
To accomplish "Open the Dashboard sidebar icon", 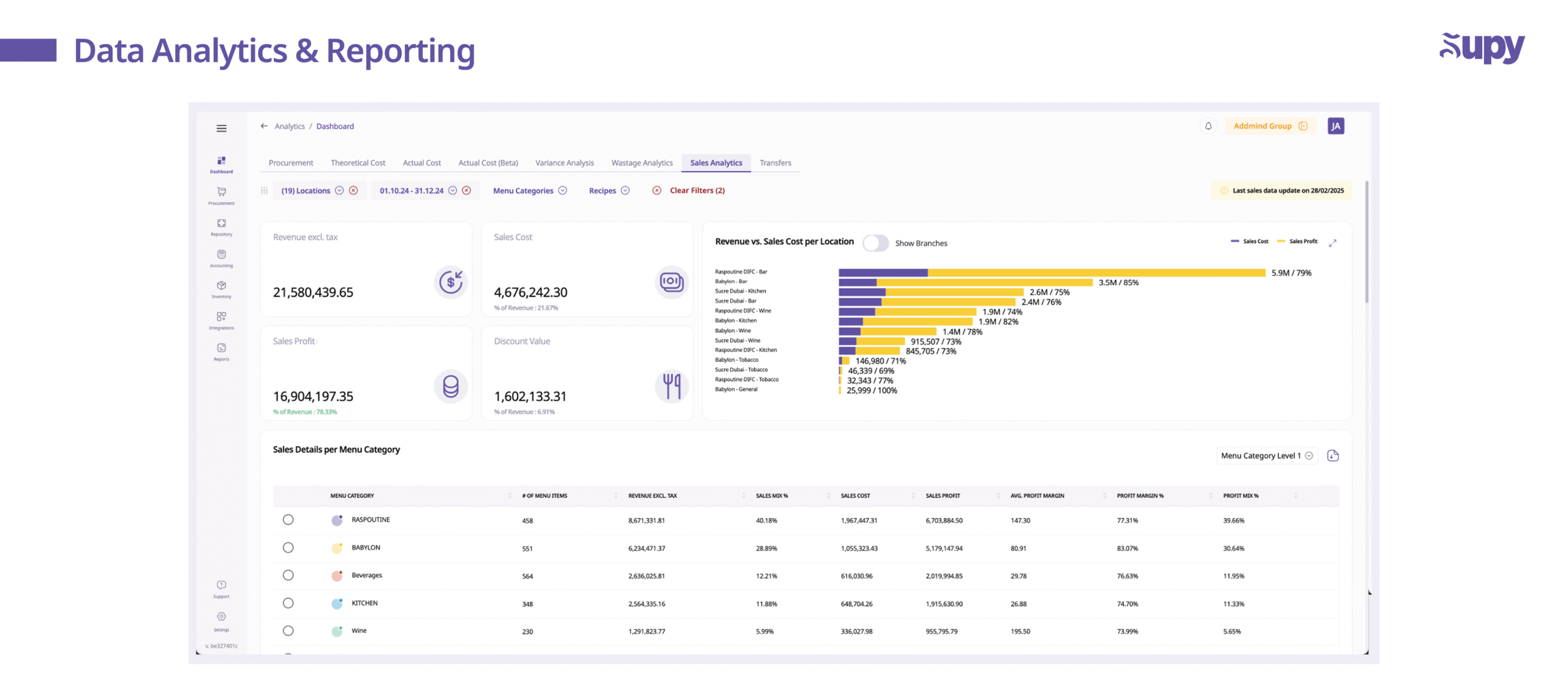I will click(x=220, y=164).
